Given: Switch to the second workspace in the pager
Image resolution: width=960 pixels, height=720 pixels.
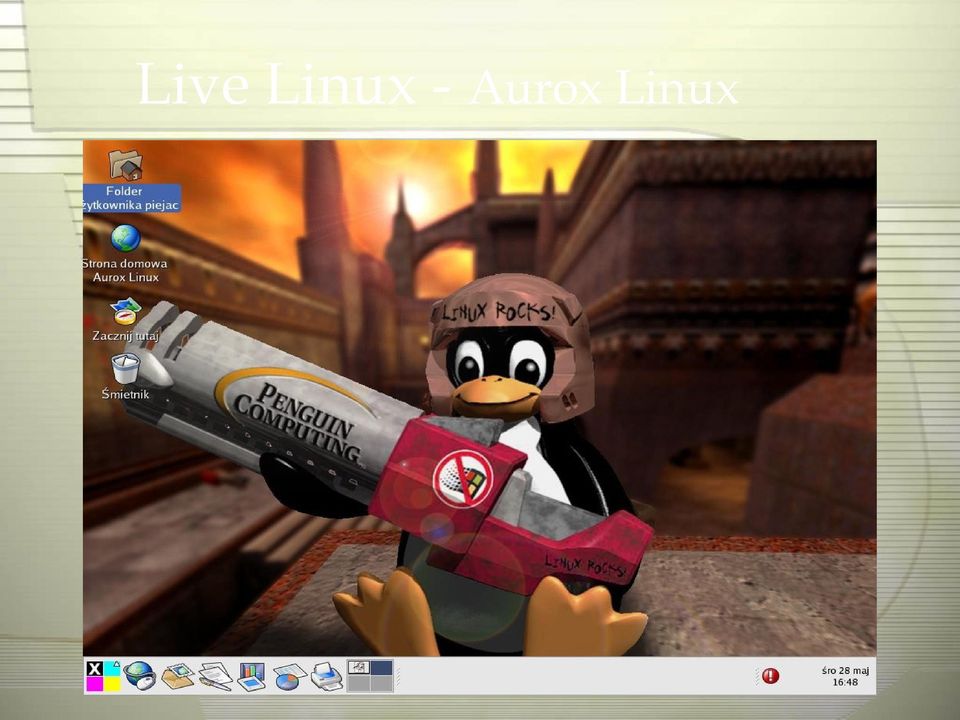Looking at the screenshot, I should point(381,668).
